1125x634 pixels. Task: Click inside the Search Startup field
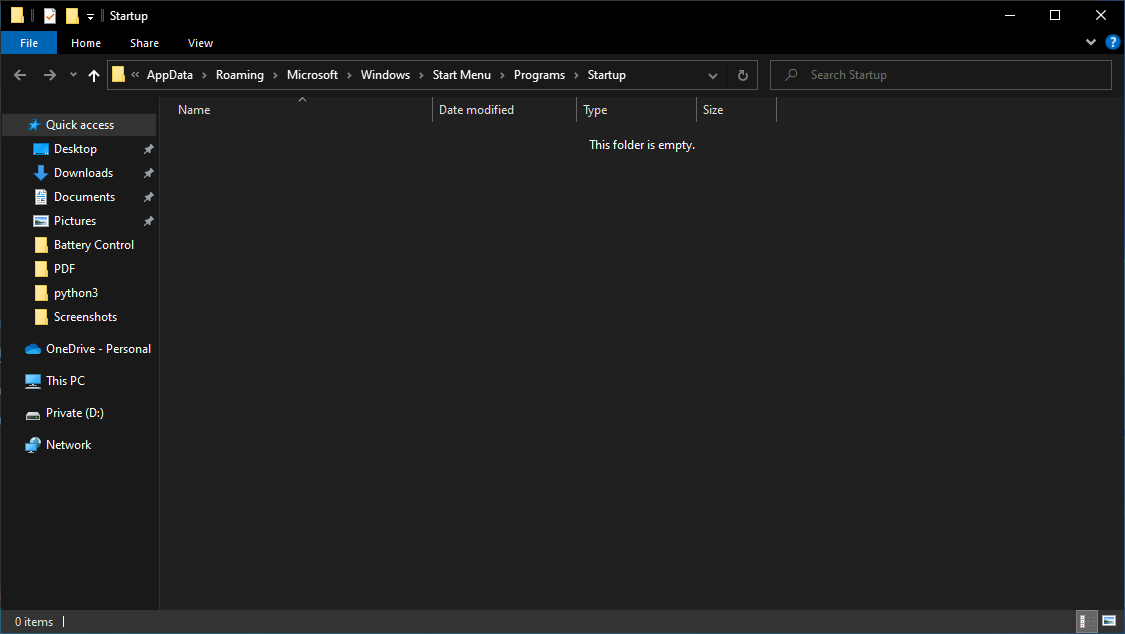[940, 74]
